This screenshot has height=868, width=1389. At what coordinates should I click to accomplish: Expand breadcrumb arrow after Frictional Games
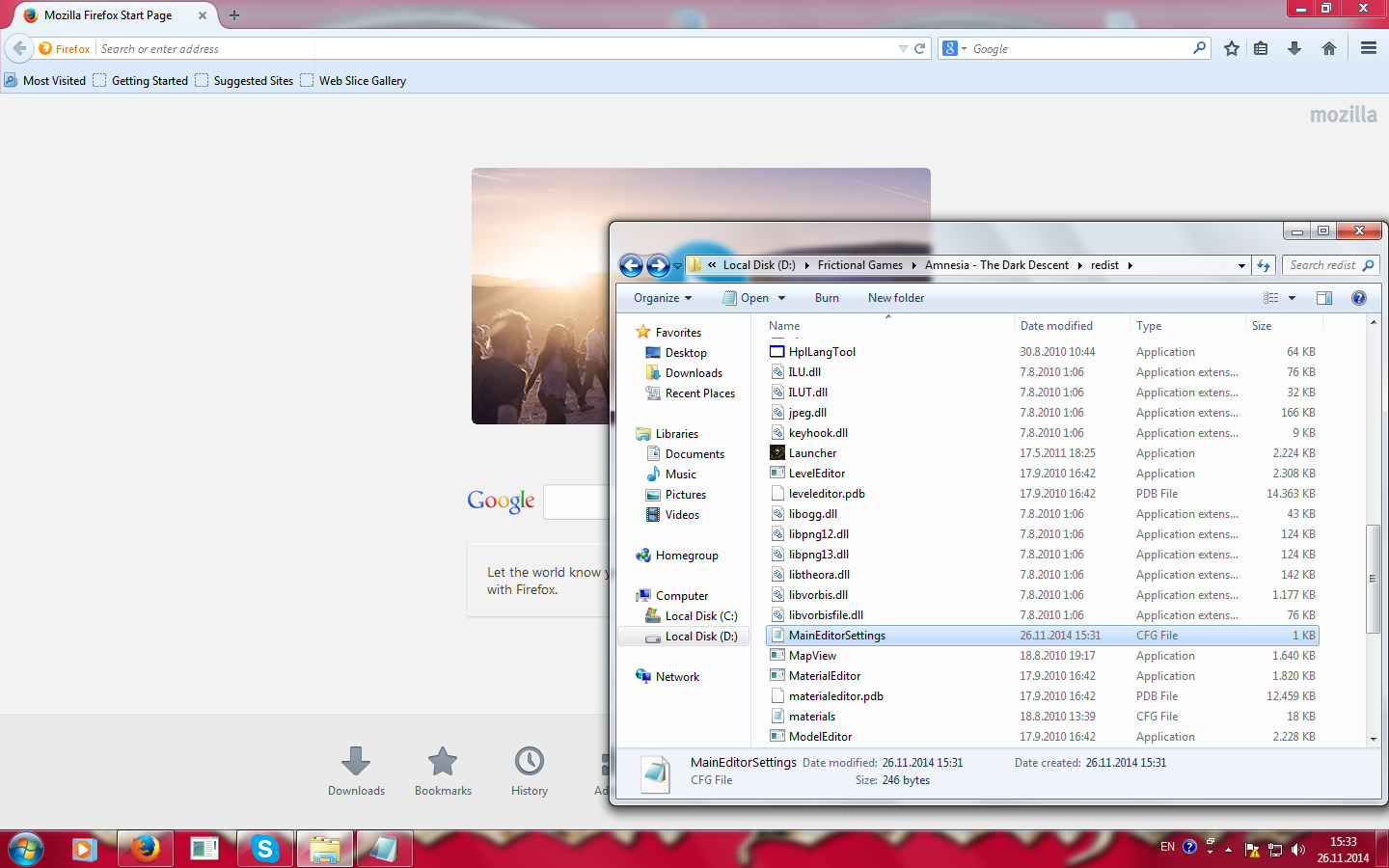click(x=913, y=265)
